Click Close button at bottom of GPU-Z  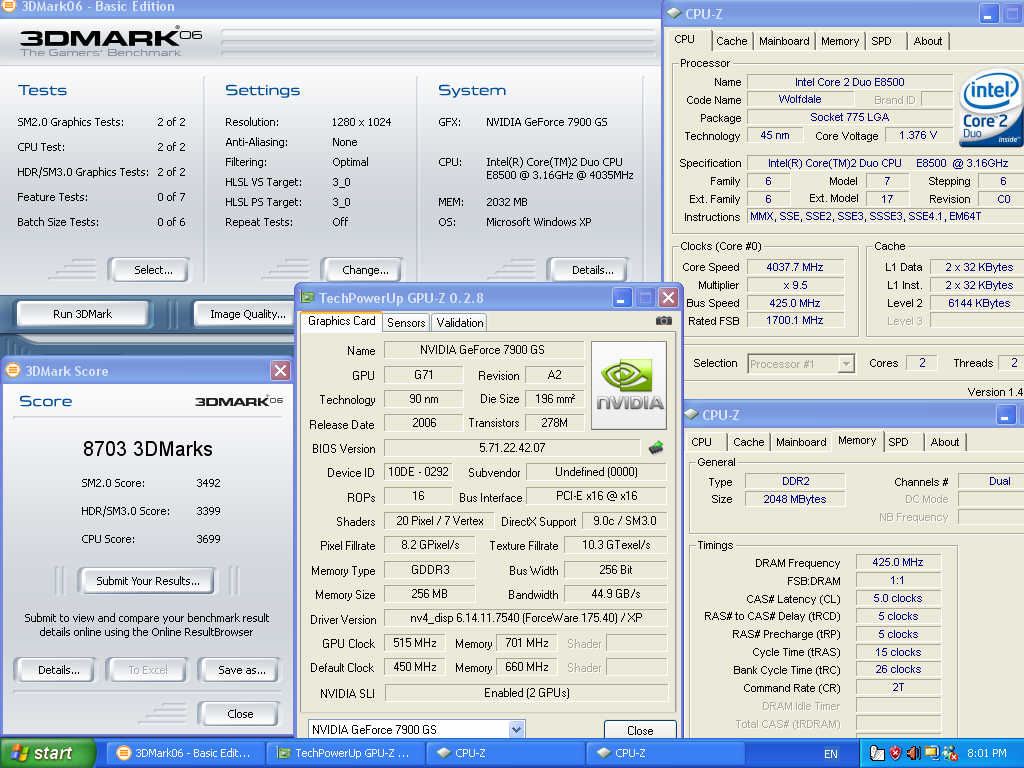tap(639, 730)
